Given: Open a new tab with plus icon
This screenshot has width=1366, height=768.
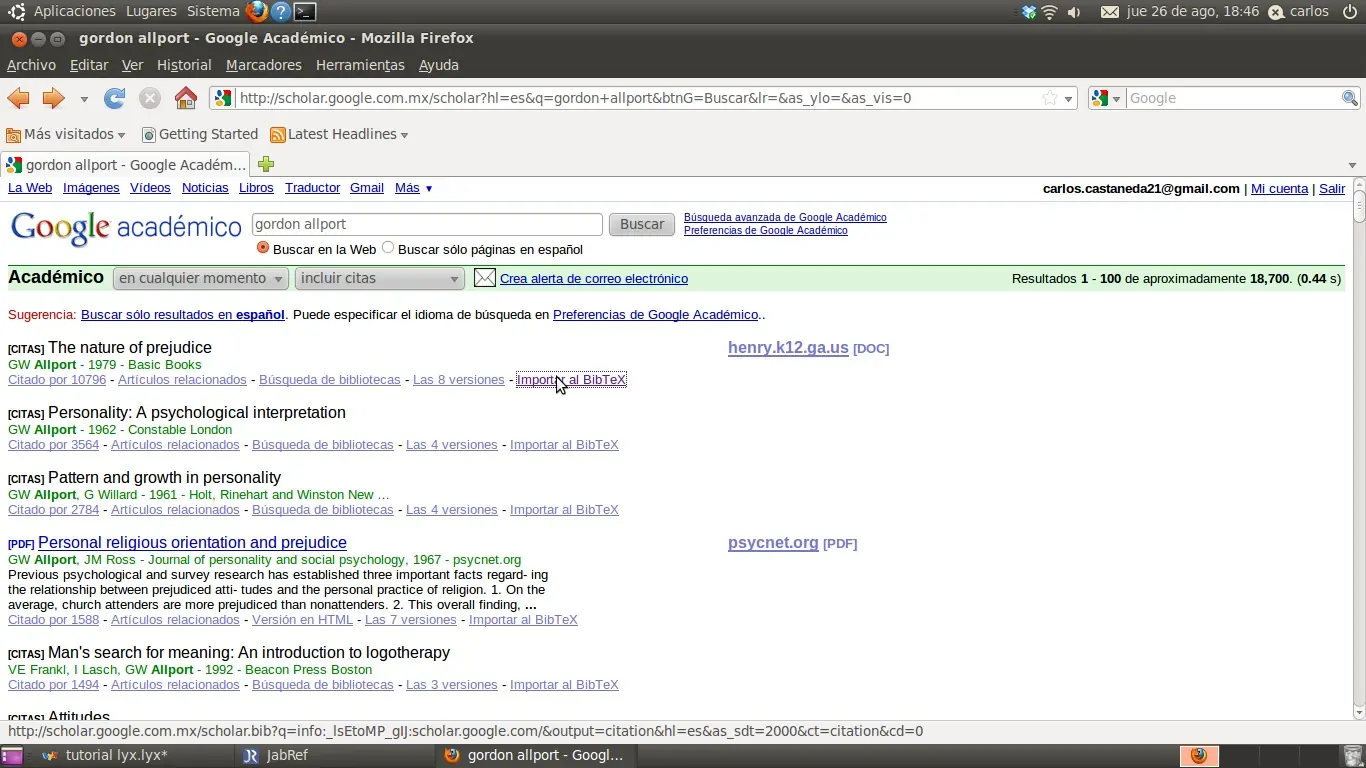Looking at the screenshot, I should click(266, 164).
